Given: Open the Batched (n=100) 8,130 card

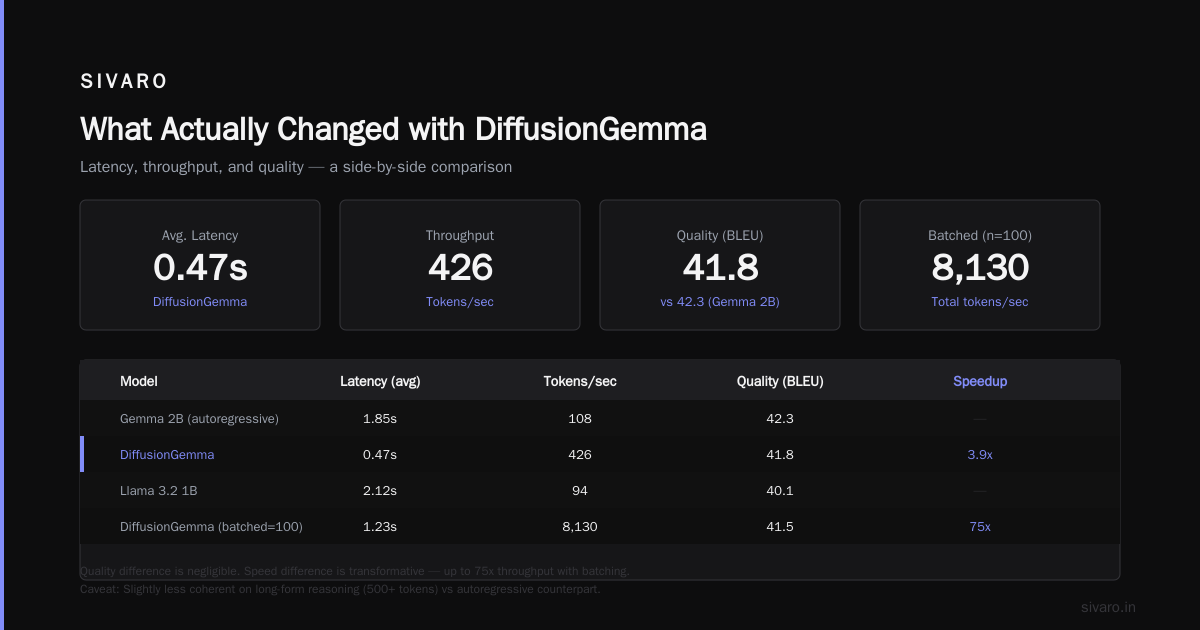Looking at the screenshot, I should pyautogui.click(x=980, y=265).
